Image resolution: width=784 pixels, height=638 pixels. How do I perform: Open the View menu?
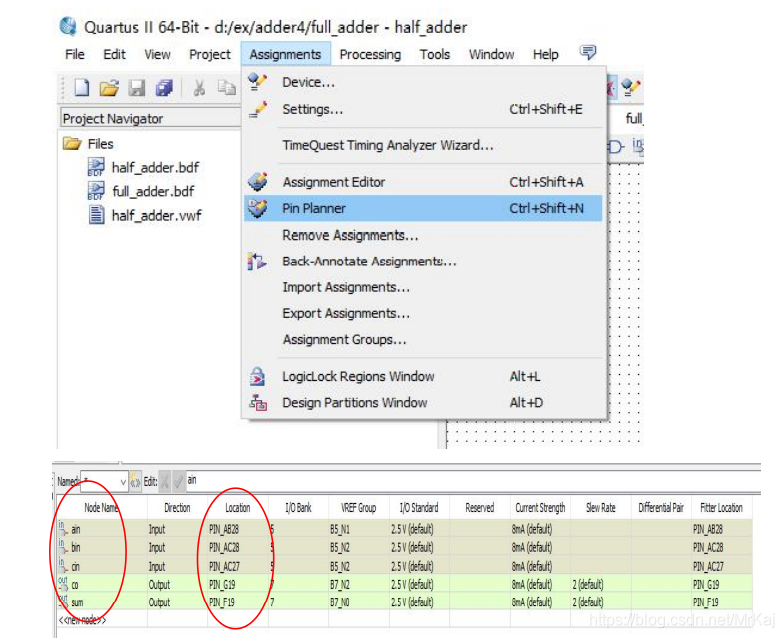pyautogui.click(x=157, y=54)
